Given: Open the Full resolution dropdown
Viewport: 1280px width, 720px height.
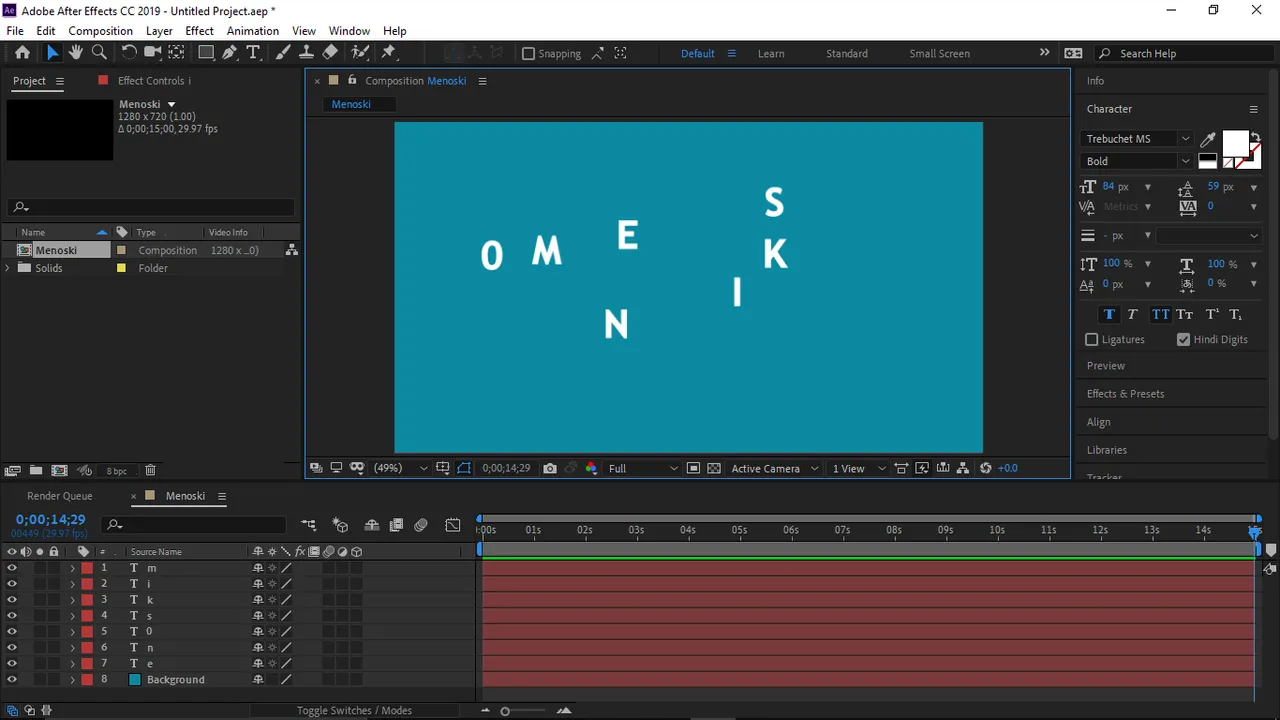Looking at the screenshot, I should click(643, 468).
